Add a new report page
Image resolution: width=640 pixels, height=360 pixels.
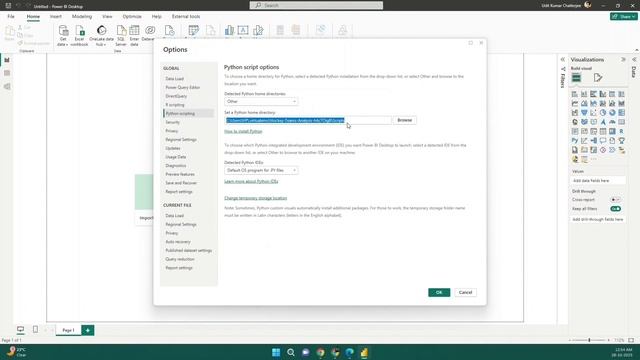click(x=88, y=330)
